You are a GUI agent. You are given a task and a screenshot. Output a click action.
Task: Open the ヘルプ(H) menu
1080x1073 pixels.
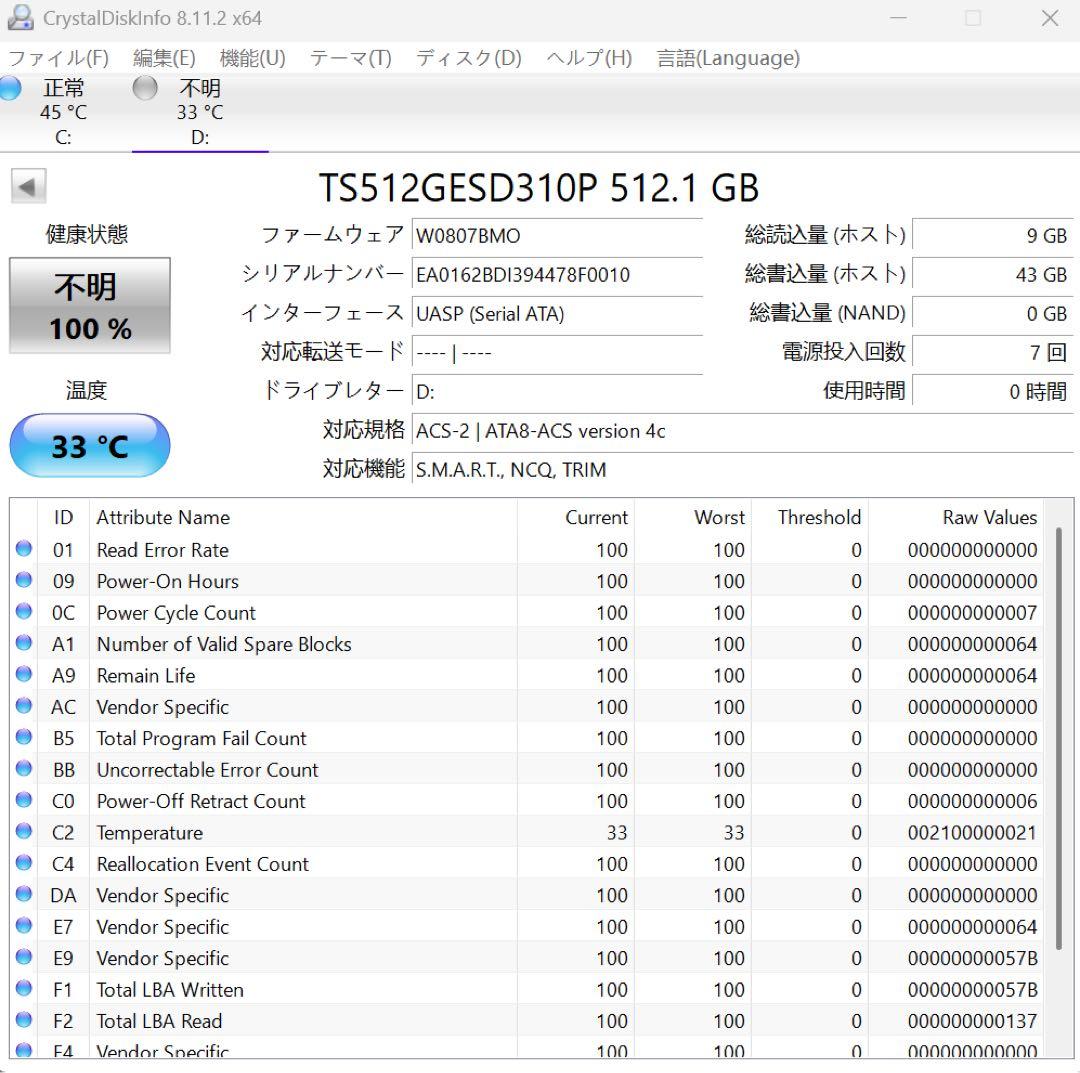pyautogui.click(x=589, y=58)
